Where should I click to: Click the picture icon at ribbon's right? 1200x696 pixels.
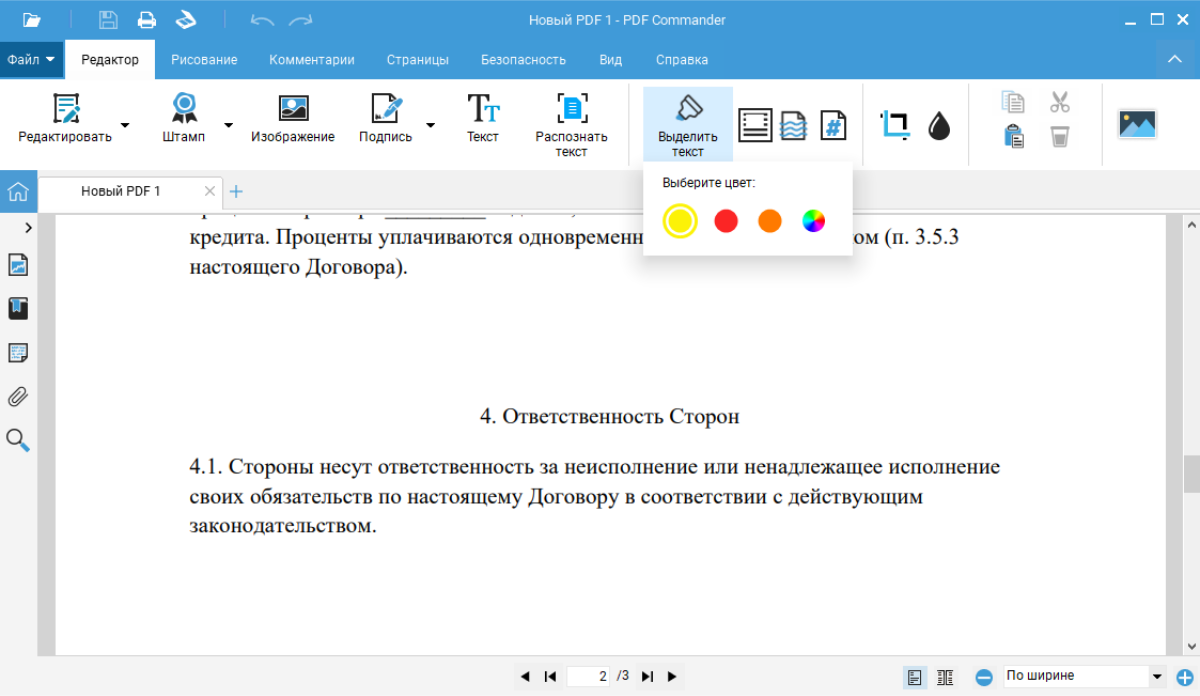[x=1137, y=124]
